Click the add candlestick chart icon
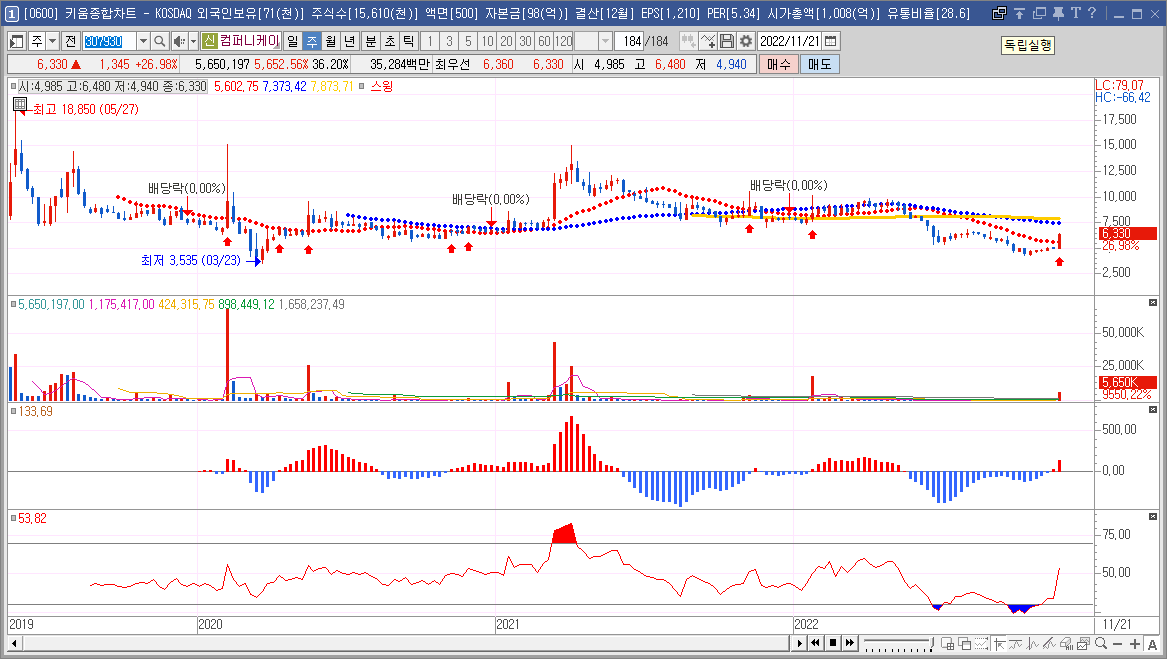This screenshot has width=1167, height=659. pyautogui.click(x=688, y=42)
